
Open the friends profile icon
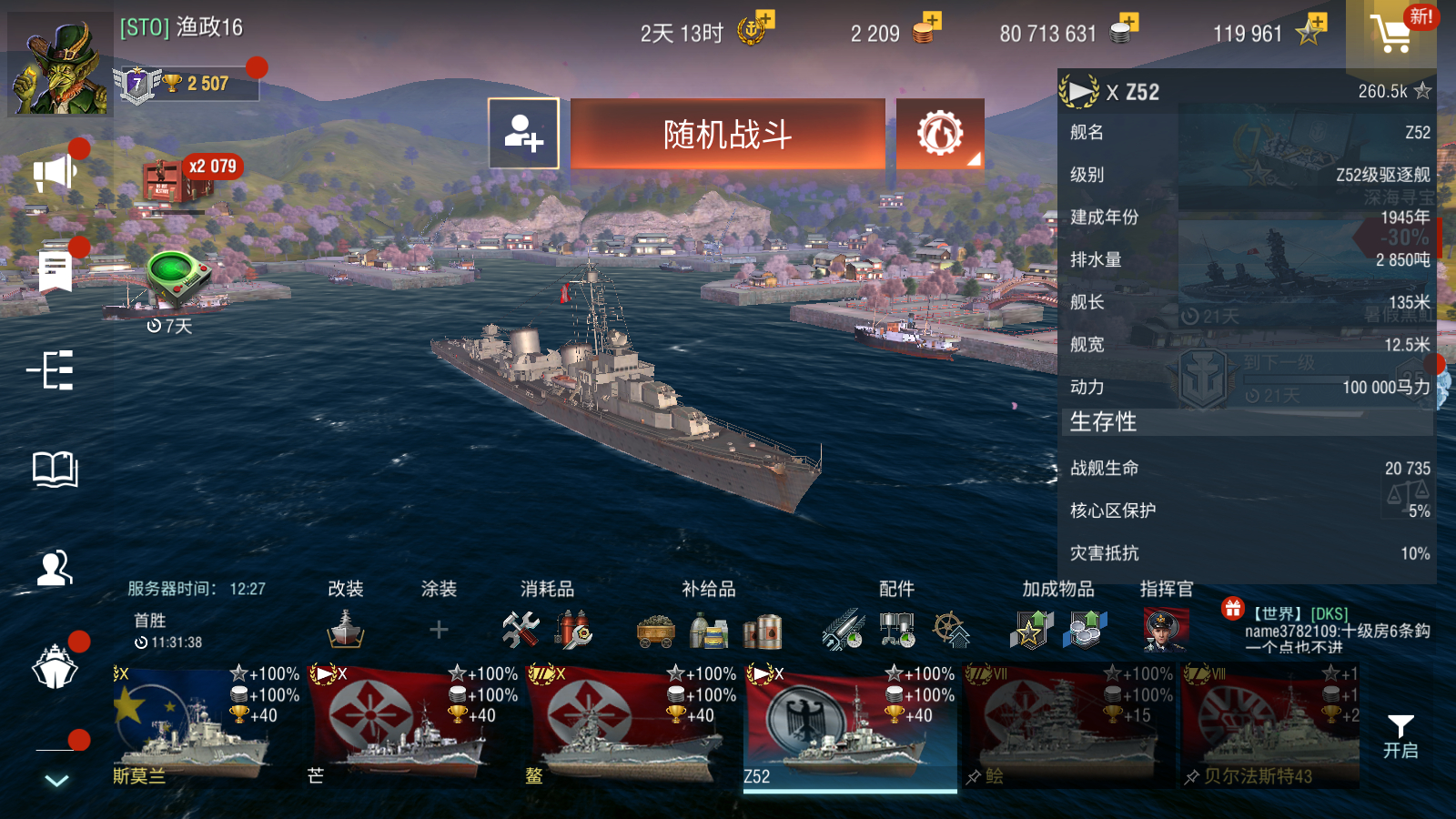click(x=55, y=568)
